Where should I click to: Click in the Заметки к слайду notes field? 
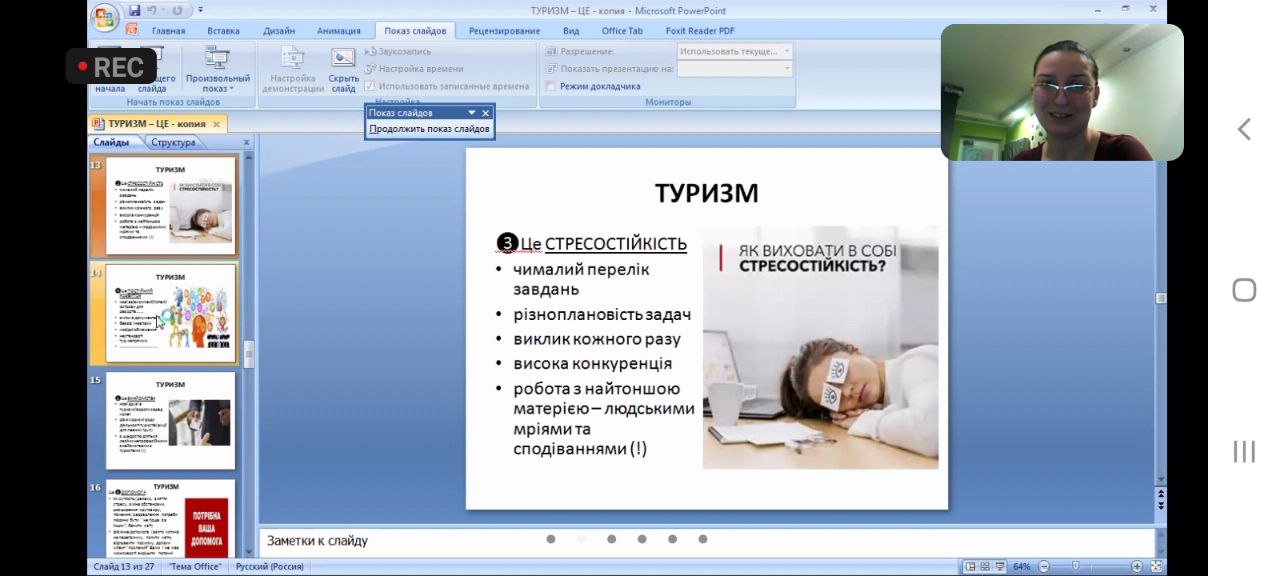706,540
